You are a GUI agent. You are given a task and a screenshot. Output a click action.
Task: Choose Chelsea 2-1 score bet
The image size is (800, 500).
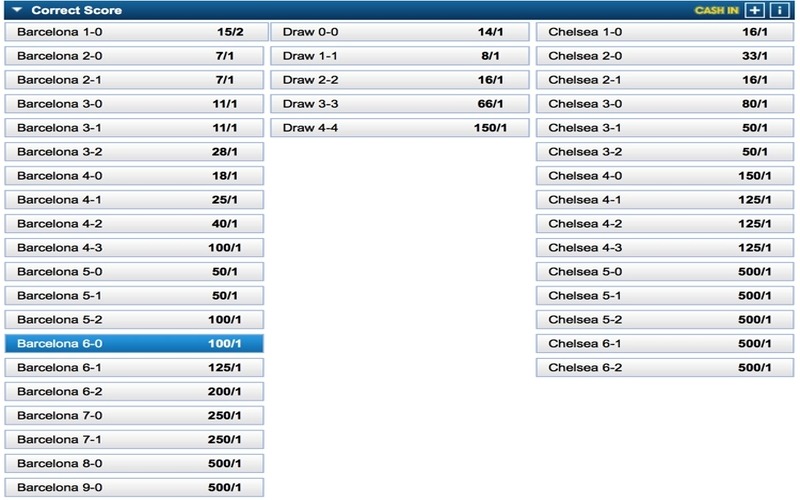click(665, 80)
